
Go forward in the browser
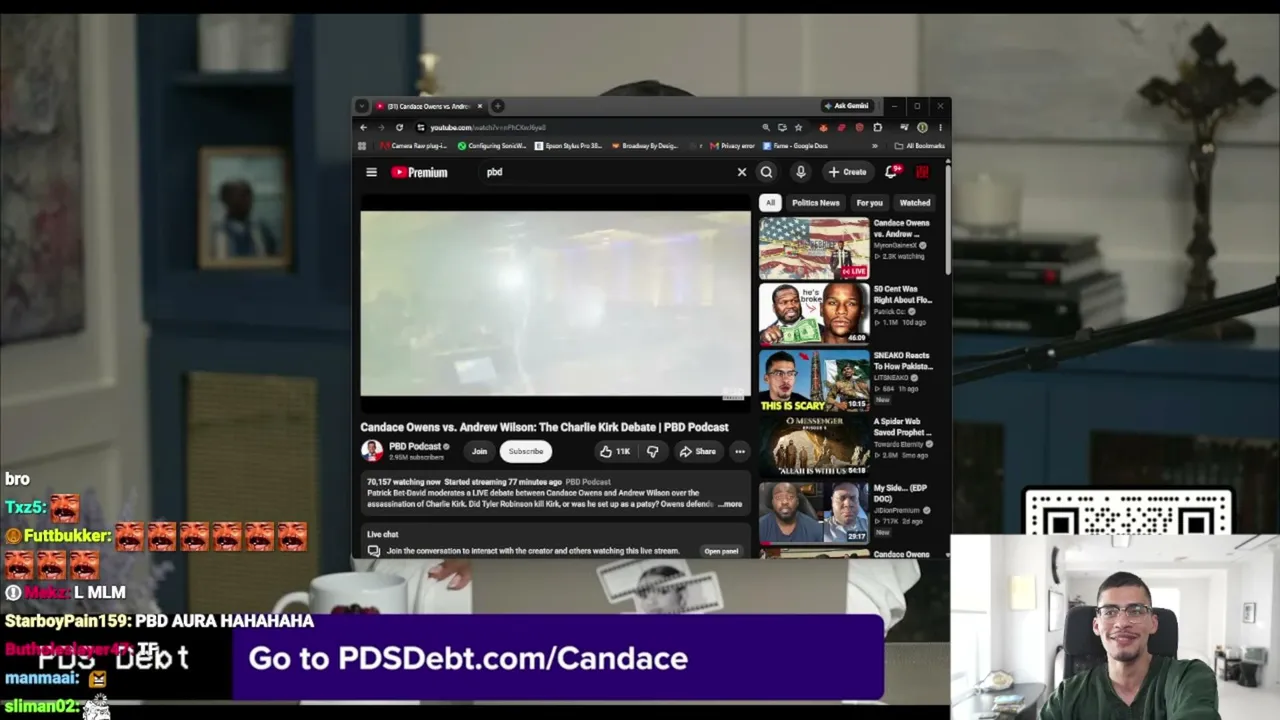tap(381, 127)
